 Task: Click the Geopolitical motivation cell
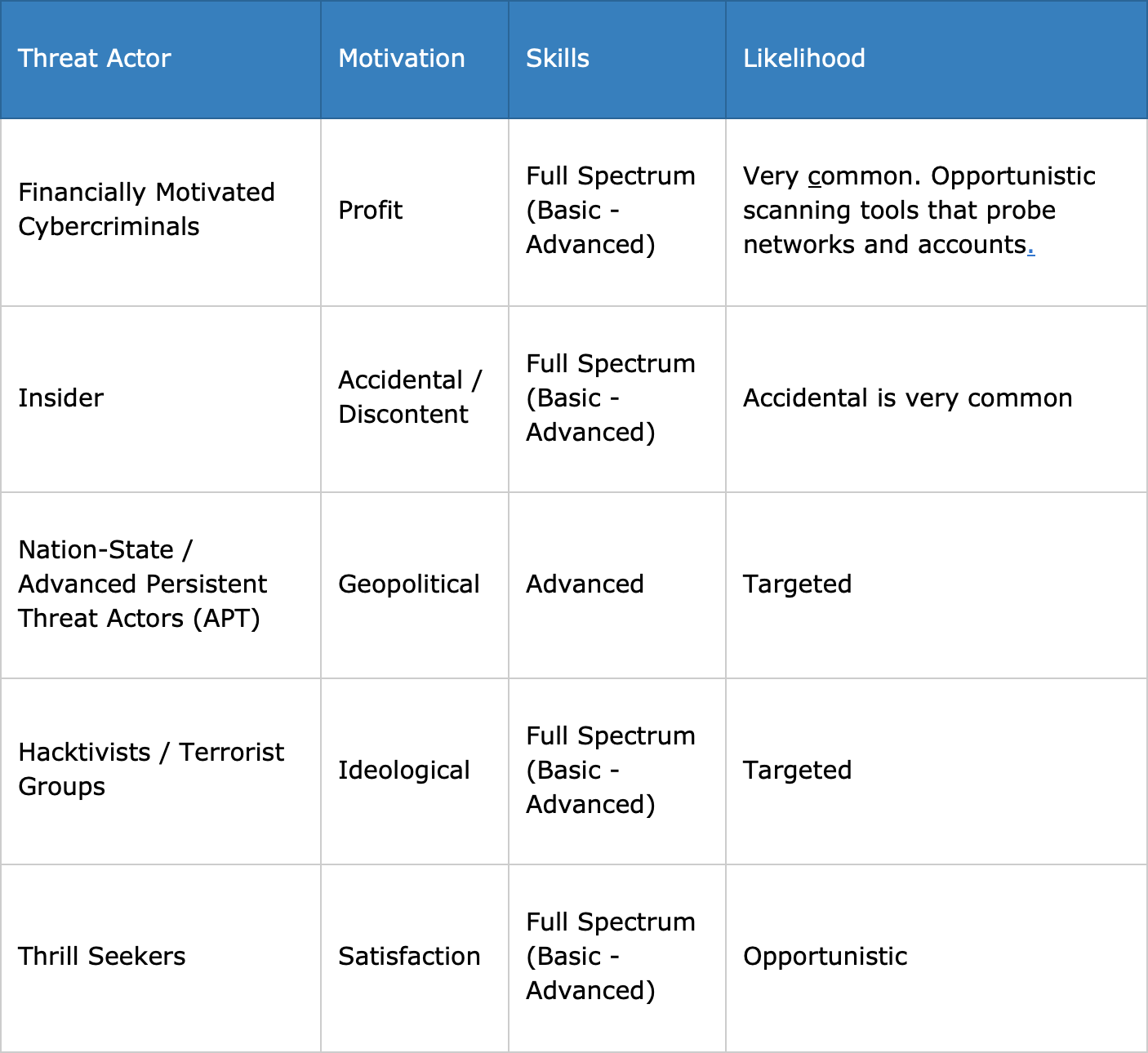point(415,585)
